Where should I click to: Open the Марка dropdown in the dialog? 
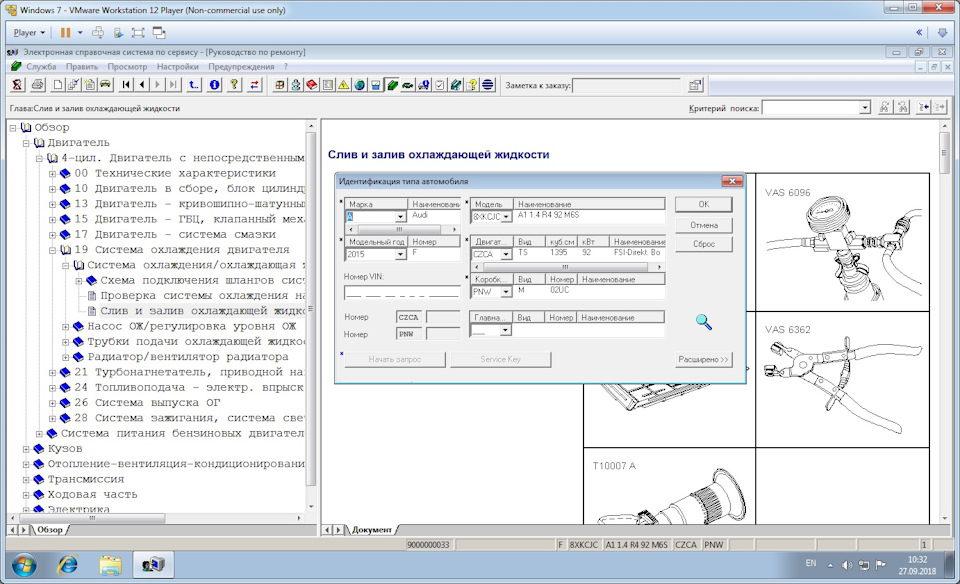(400, 216)
